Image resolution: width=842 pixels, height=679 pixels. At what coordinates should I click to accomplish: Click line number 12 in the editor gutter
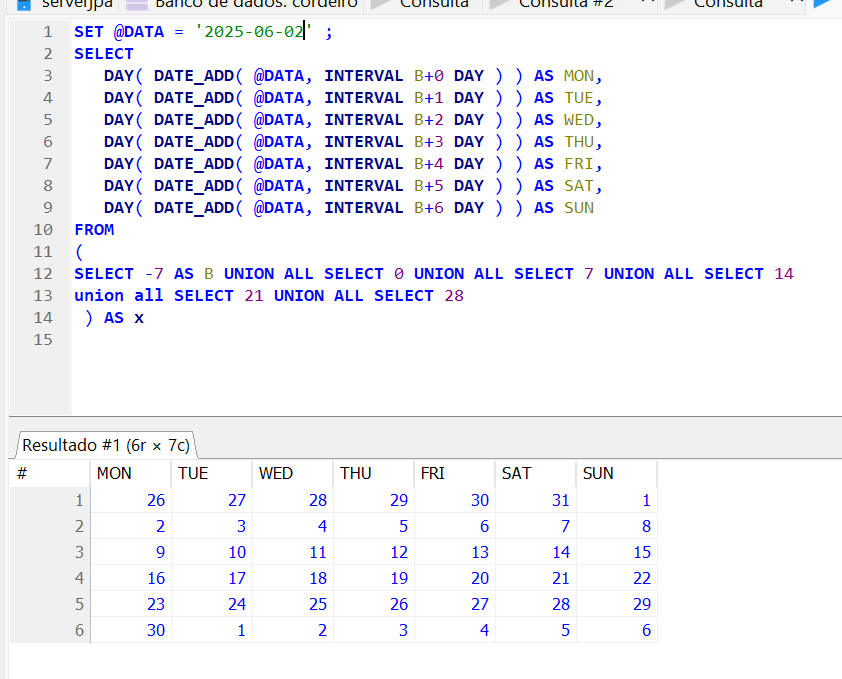pyautogui.click(x=42, y=273)
